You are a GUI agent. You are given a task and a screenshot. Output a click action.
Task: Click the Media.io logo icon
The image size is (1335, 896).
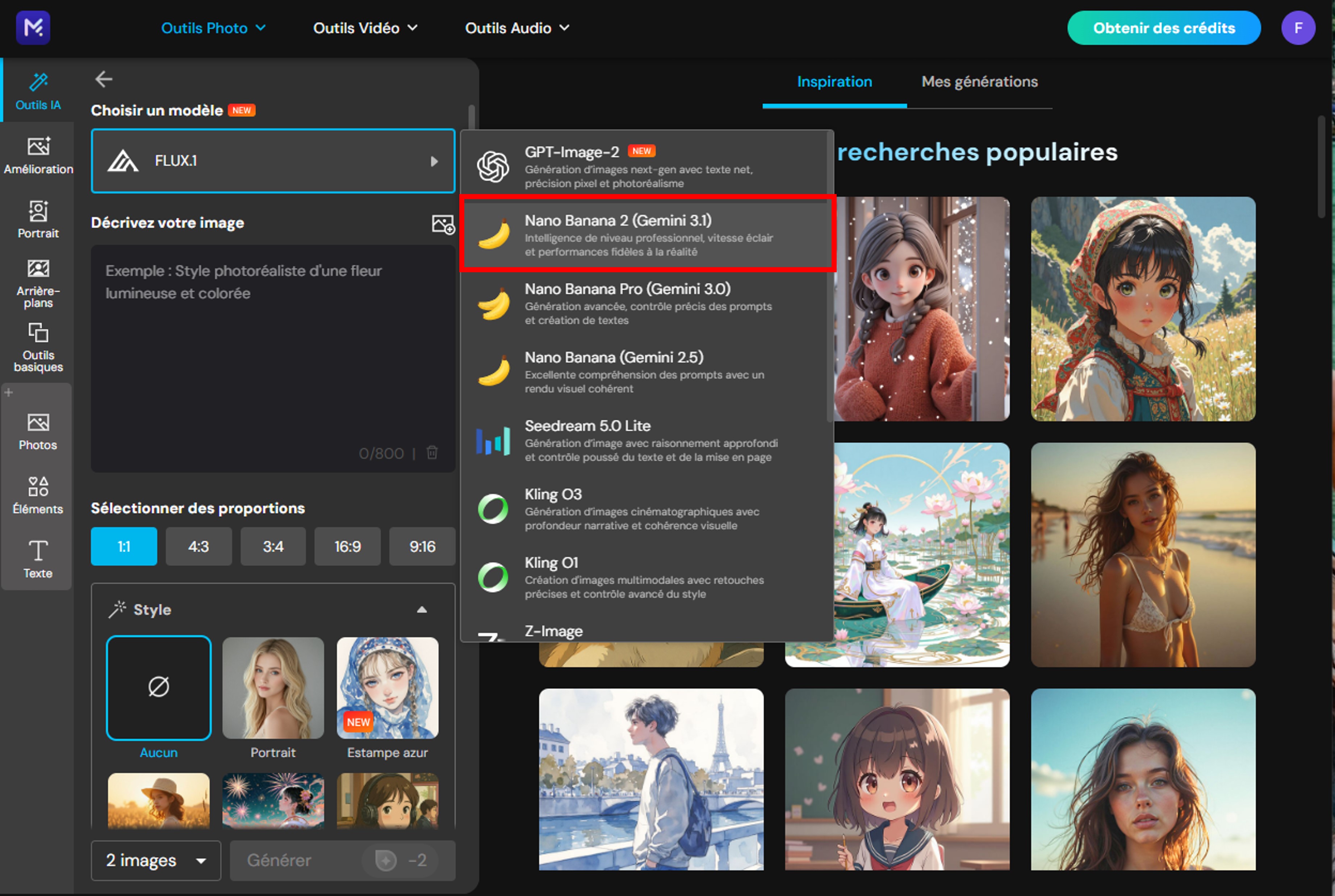coord(33,28)
